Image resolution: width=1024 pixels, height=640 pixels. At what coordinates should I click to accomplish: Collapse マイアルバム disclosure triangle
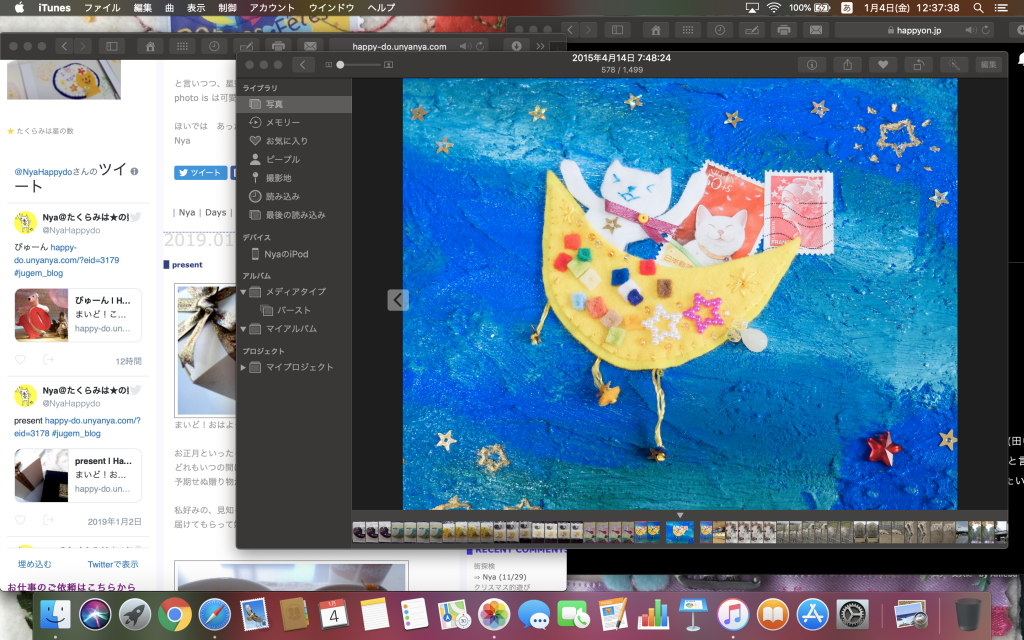(x=244, y=329)
